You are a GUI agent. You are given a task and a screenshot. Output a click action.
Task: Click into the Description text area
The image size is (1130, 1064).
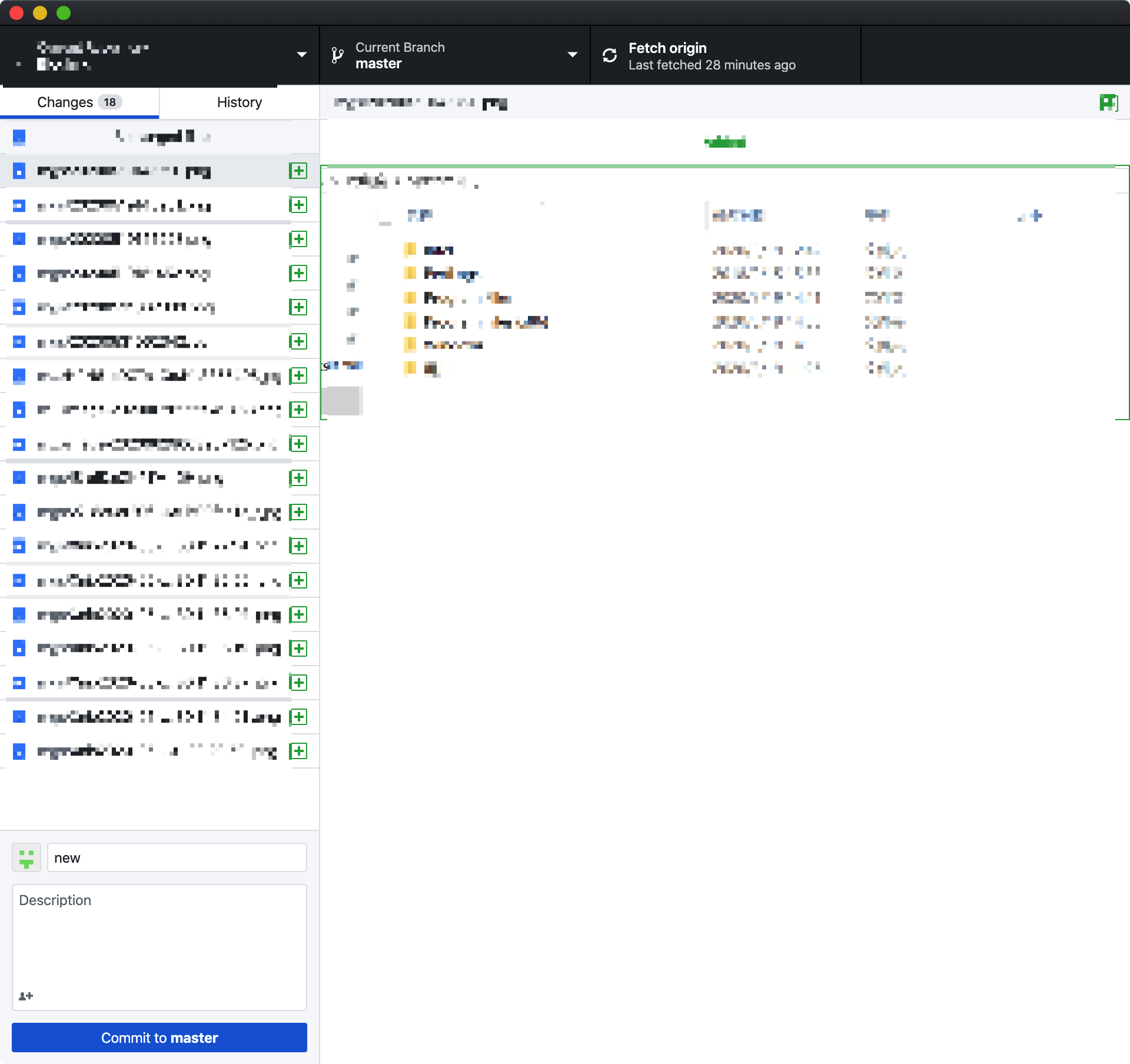pos(159,942)
